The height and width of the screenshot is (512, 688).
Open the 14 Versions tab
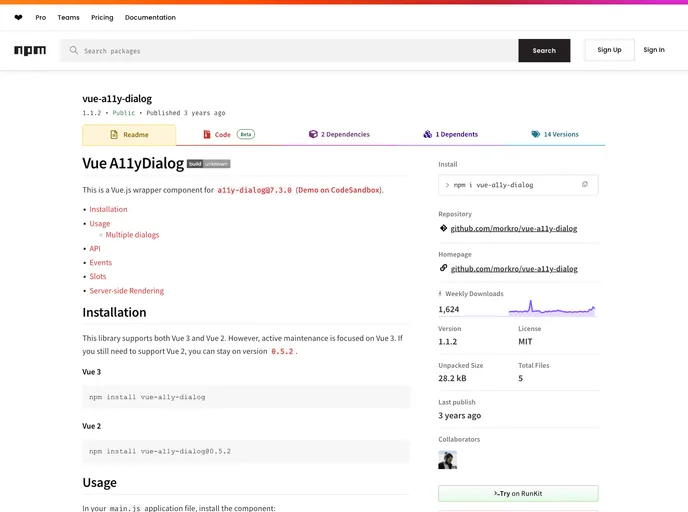click(555, 134)
